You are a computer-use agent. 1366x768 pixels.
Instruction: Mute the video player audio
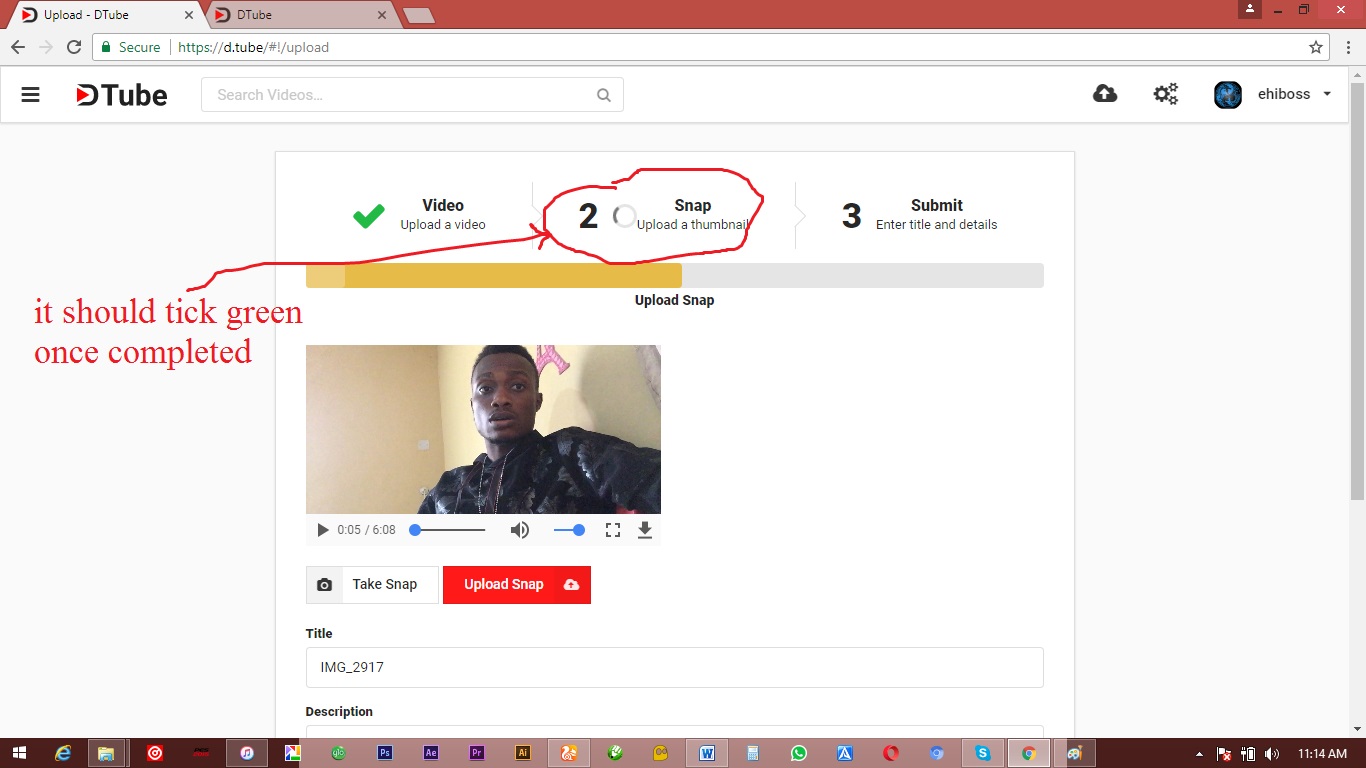(x=520, y=530)
